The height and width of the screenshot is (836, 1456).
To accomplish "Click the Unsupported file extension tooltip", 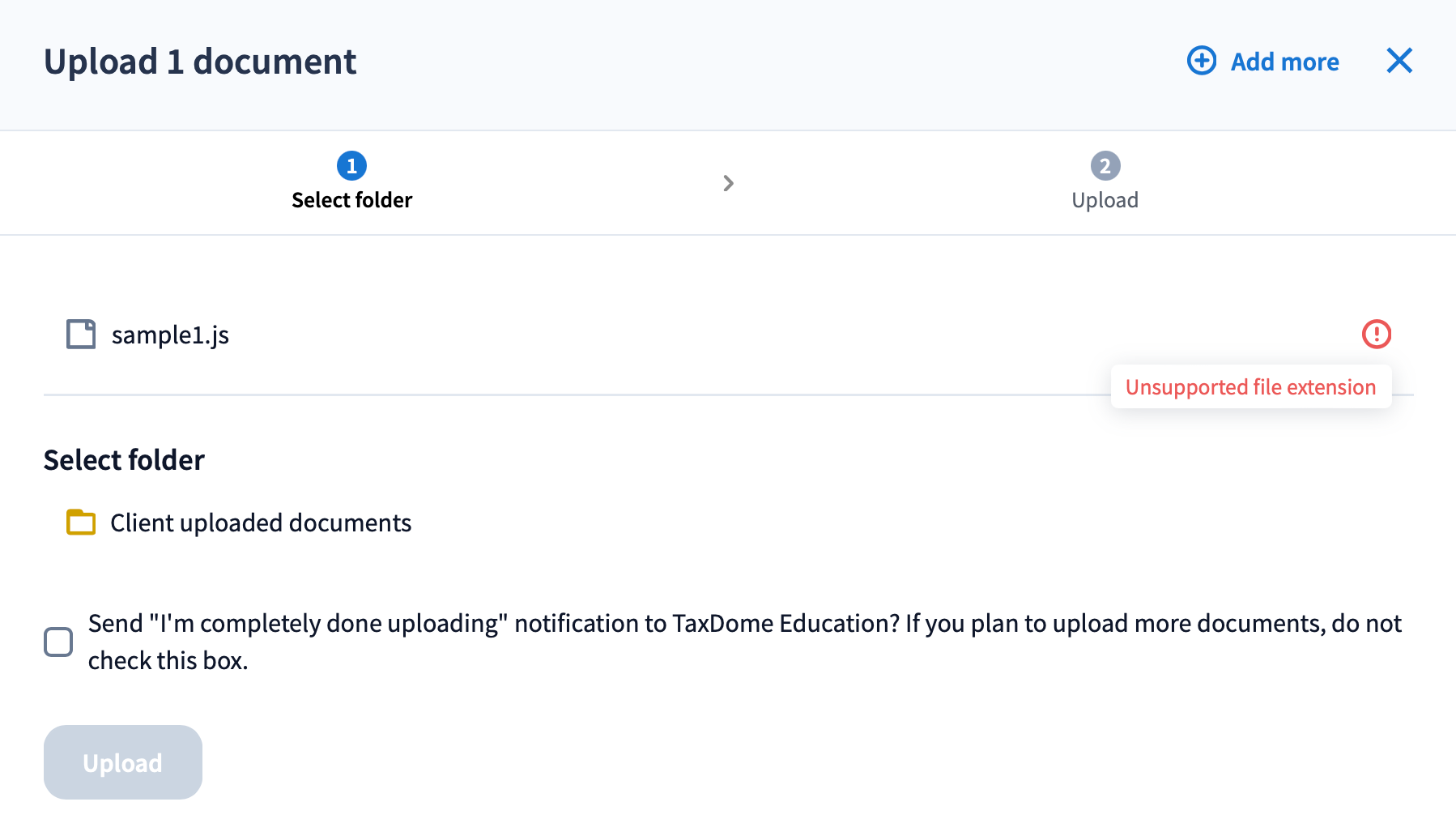I will [1250, 387].
